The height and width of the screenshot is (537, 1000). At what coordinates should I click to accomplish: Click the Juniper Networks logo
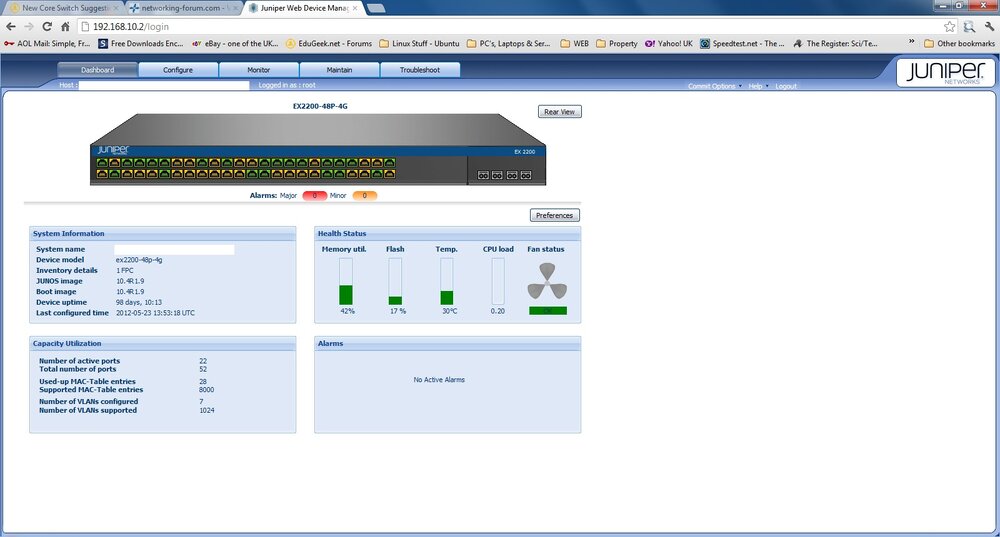point(946,73)
